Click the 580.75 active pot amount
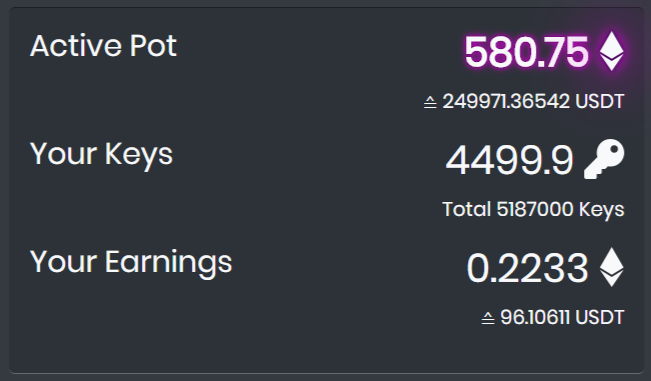This screenshot has width=651, height=381. click(526, 52)
